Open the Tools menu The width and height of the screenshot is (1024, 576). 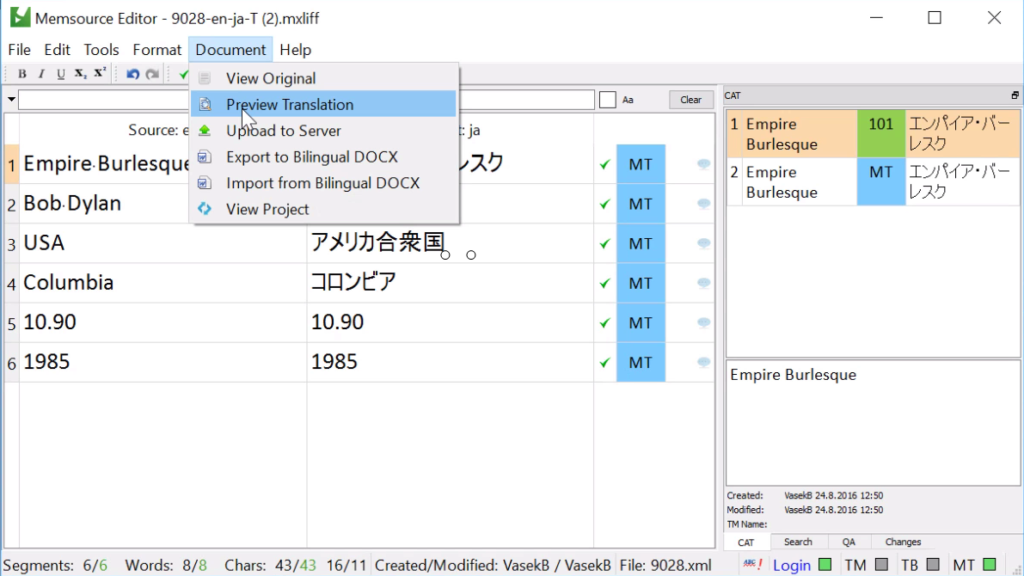(101, 50)
